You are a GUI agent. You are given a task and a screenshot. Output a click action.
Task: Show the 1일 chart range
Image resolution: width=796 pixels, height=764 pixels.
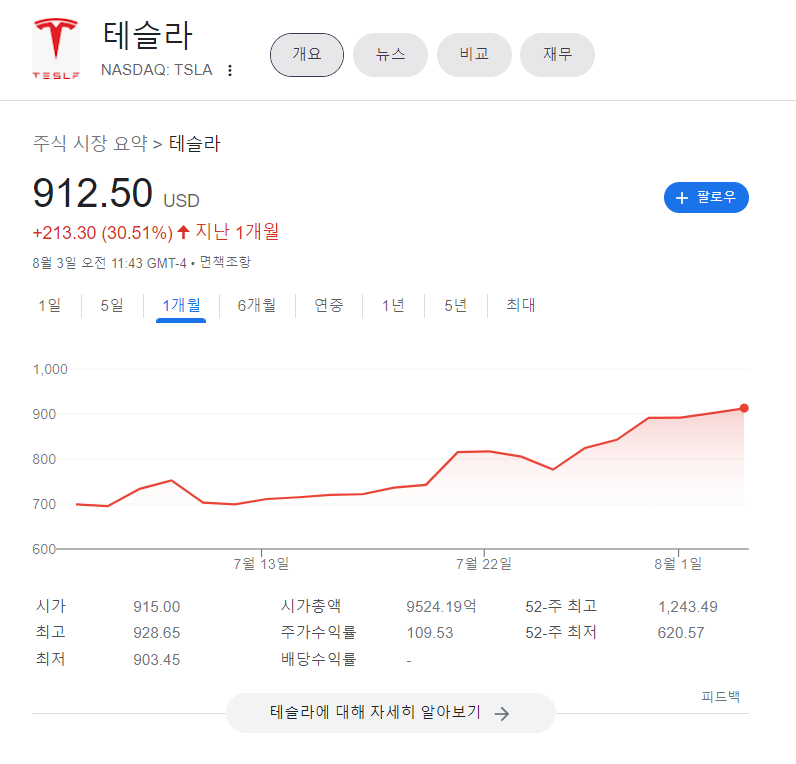click(50, 305)
